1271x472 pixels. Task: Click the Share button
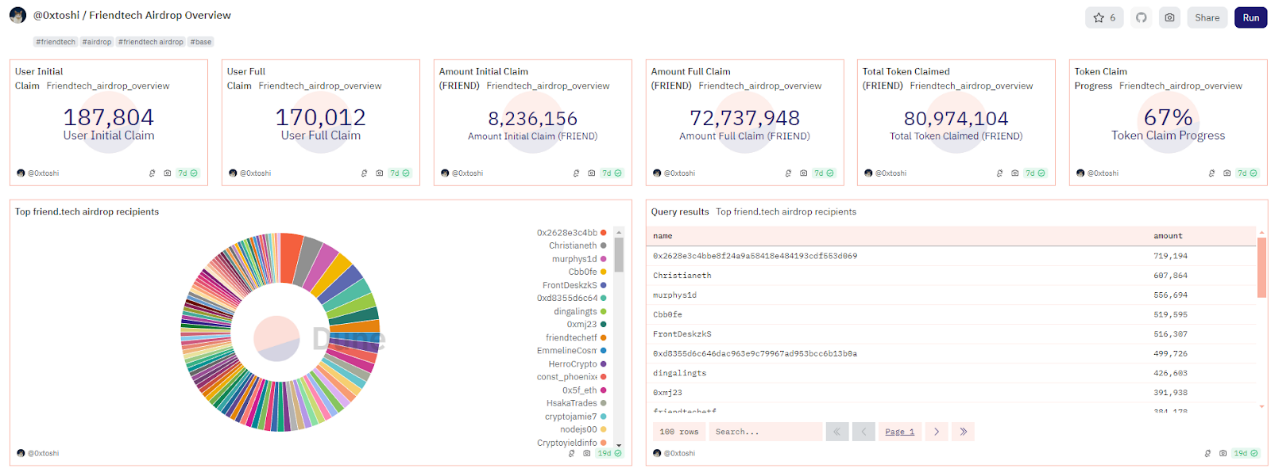click(x=1206, y=17)
